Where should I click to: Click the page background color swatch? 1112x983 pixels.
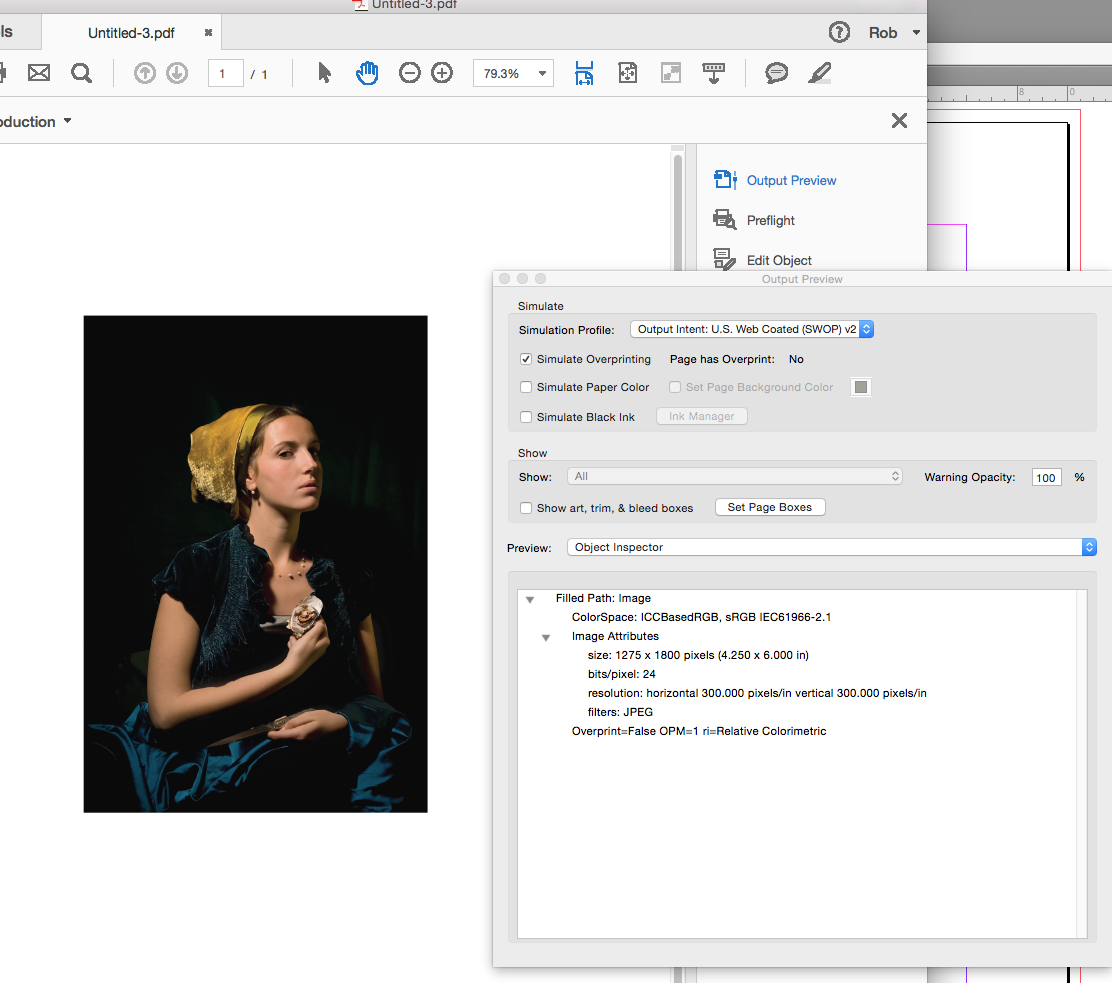pyautogui.click(x=860, y=387)
